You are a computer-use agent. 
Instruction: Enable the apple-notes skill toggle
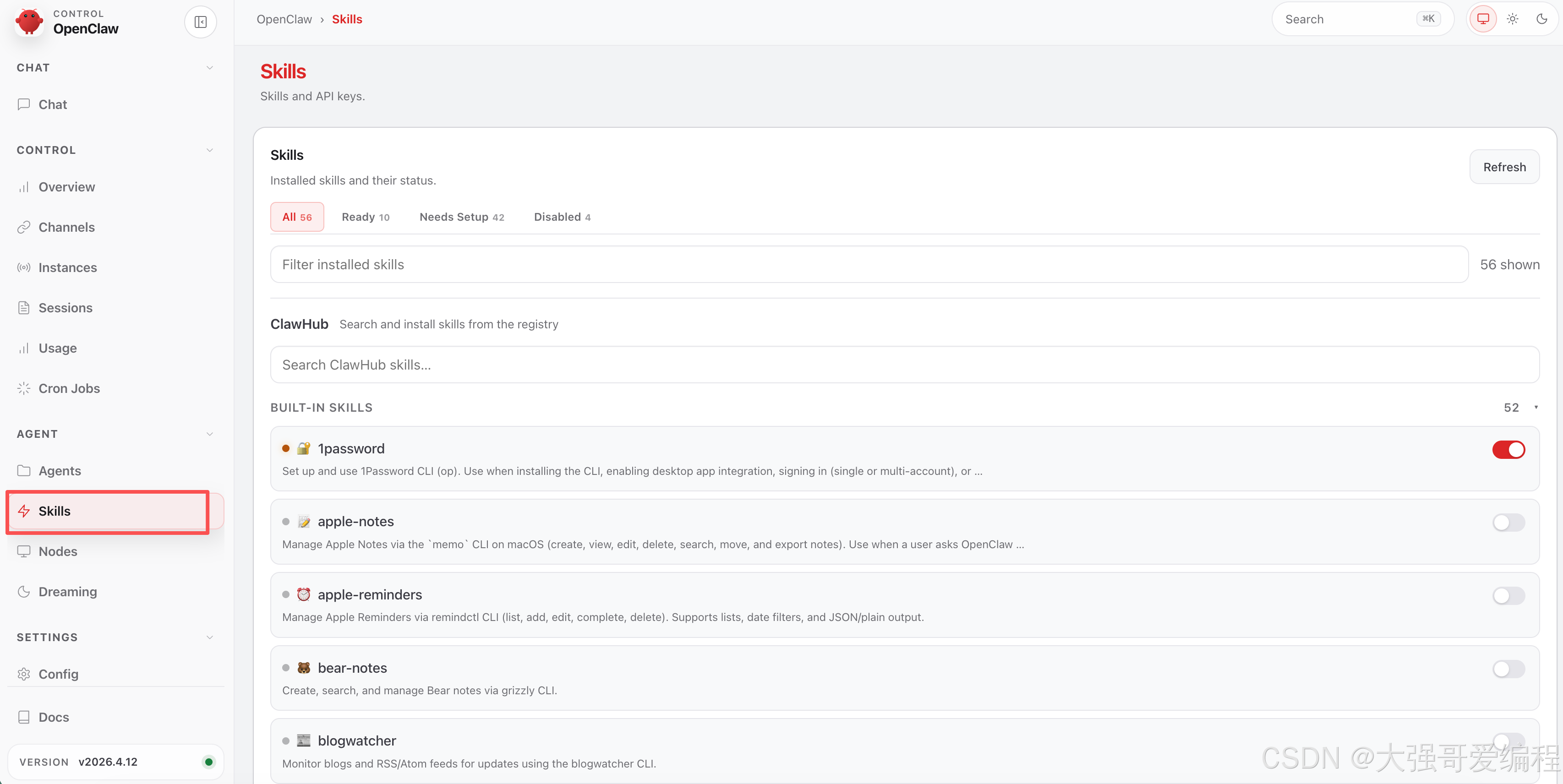(x=1508, y=522)
